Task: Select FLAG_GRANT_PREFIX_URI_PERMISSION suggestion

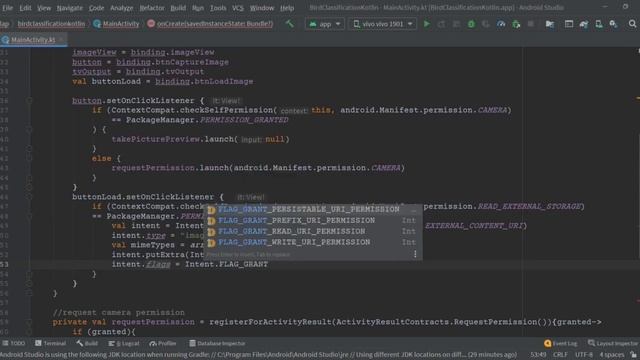Action: (313, 220)
